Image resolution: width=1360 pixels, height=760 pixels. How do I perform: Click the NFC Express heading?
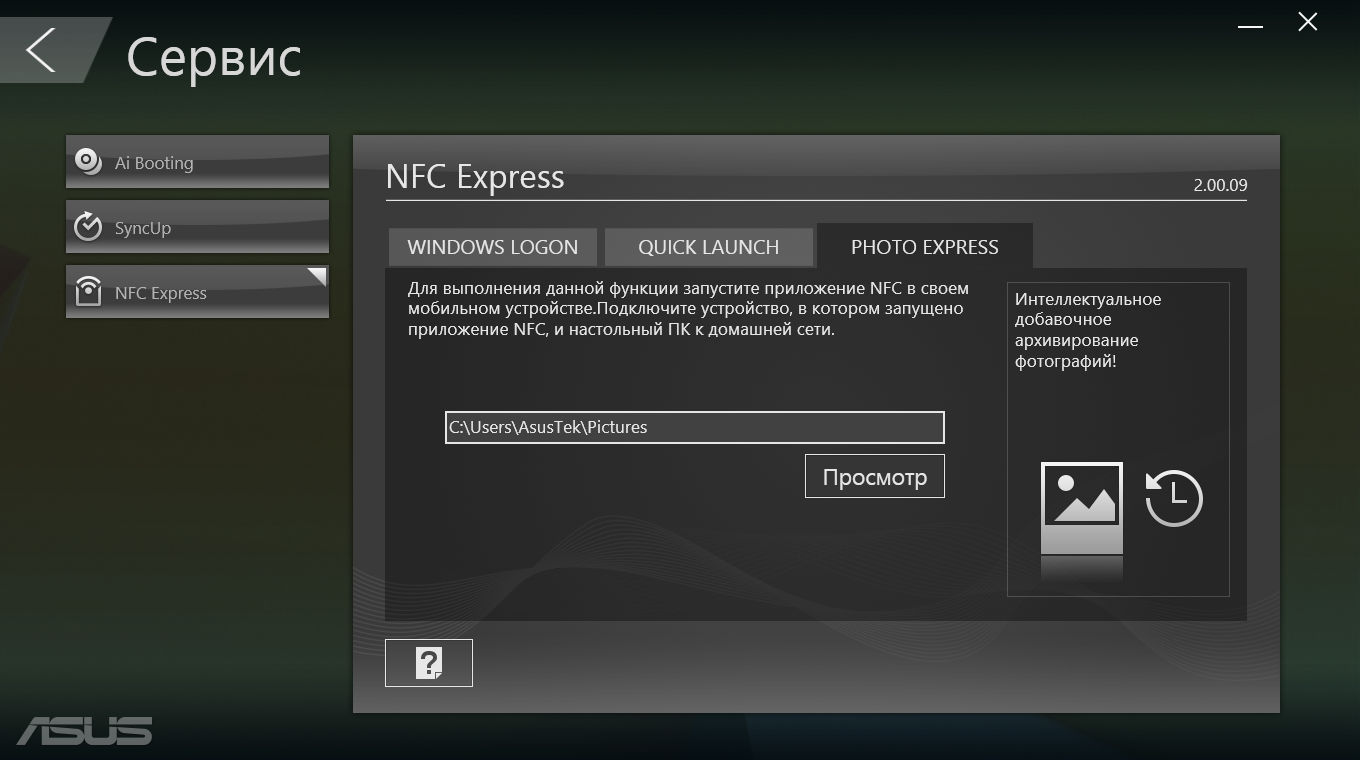[475, 177]
